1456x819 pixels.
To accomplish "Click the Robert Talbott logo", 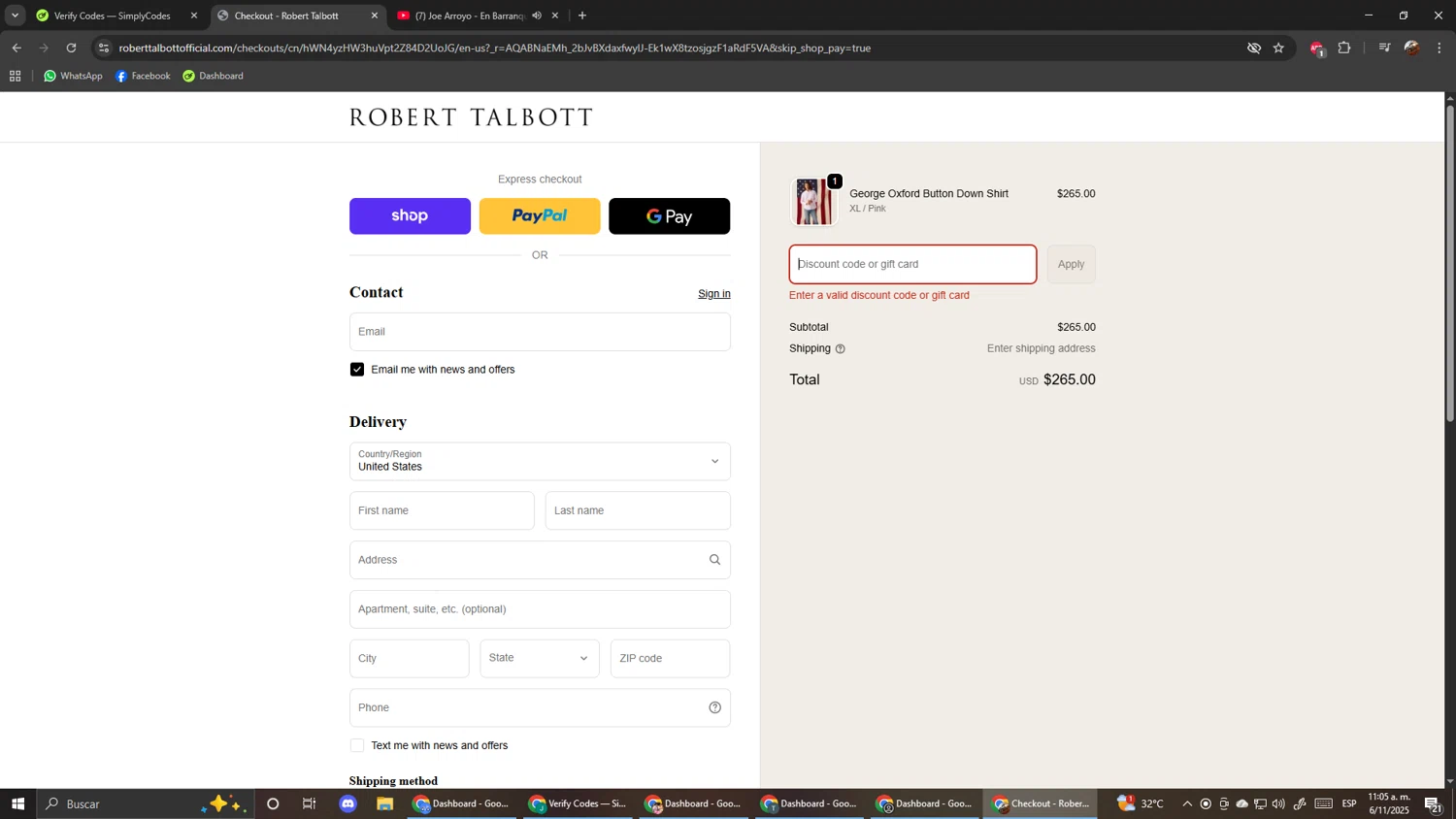I will pyautogui.click(x=472, y=117).
